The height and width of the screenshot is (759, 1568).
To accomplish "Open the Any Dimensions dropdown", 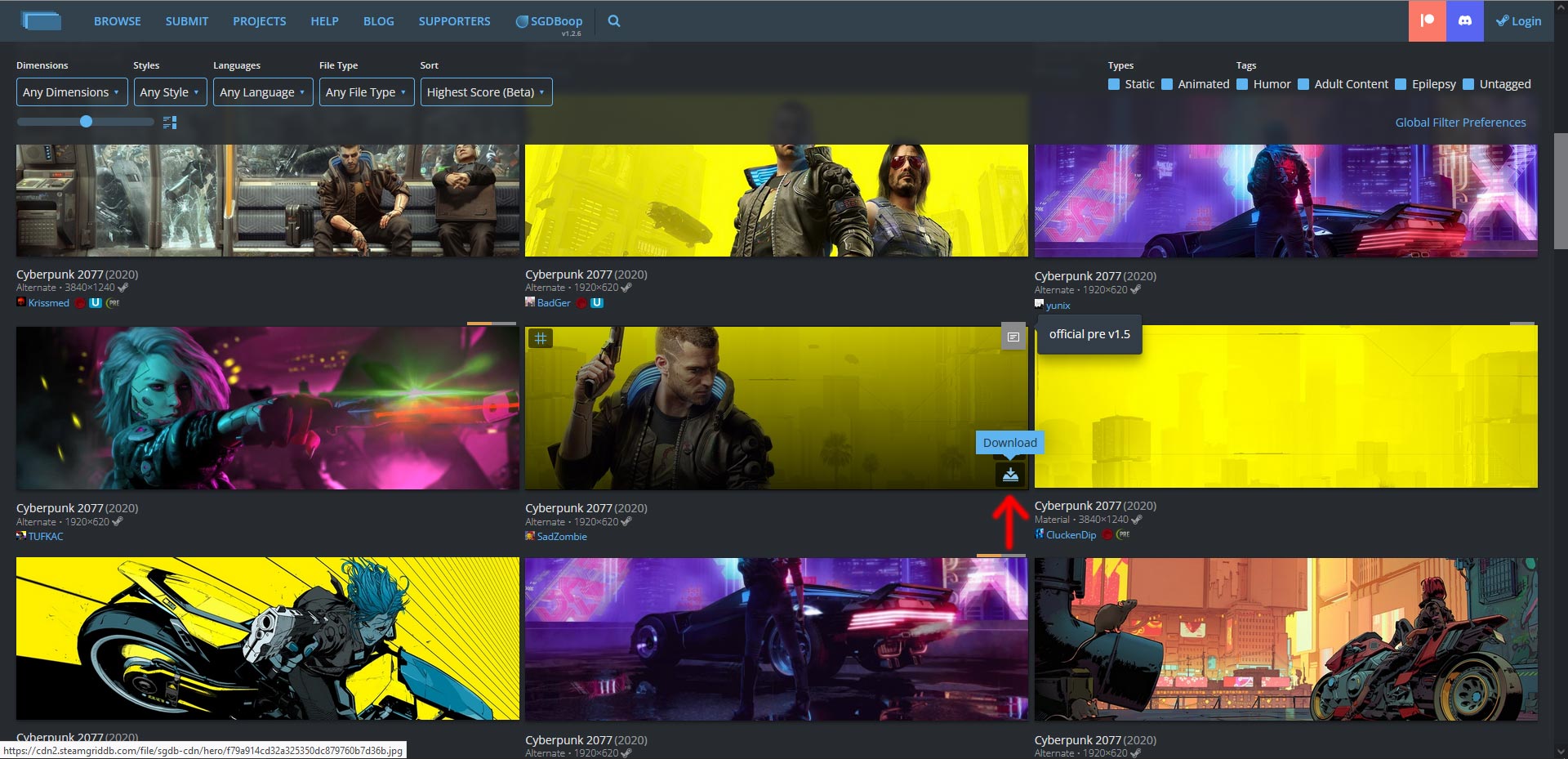I will (x=72, y=92).
